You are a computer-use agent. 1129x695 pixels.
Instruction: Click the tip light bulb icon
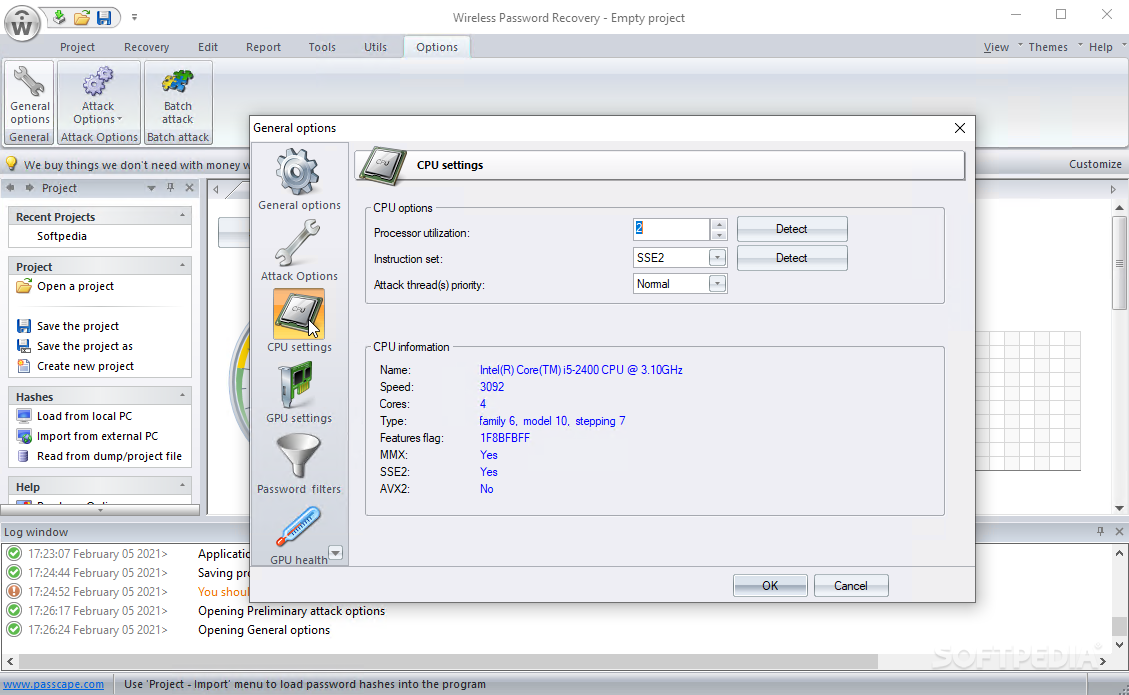pos(12,164)
